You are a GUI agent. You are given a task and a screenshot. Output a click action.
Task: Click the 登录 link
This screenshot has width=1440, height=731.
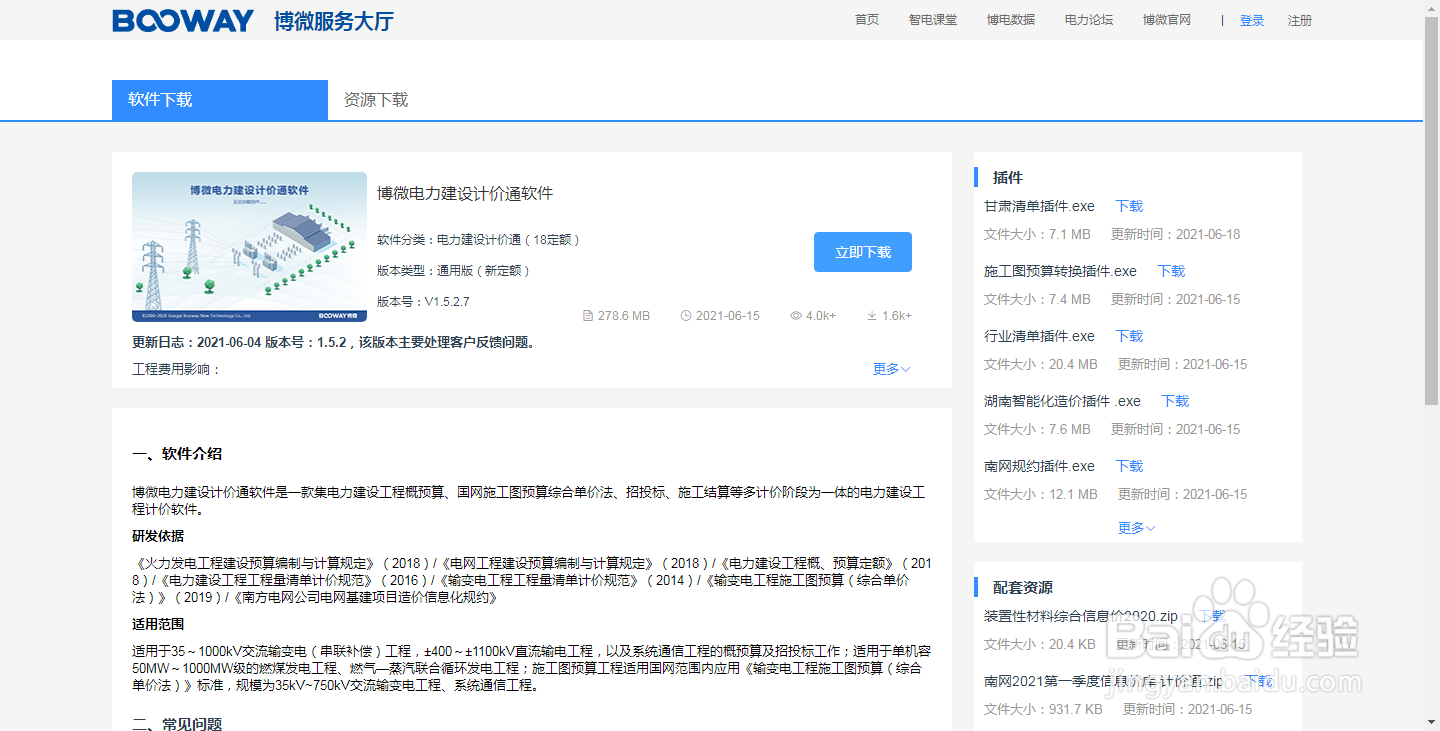click(x=1252, y=20)
